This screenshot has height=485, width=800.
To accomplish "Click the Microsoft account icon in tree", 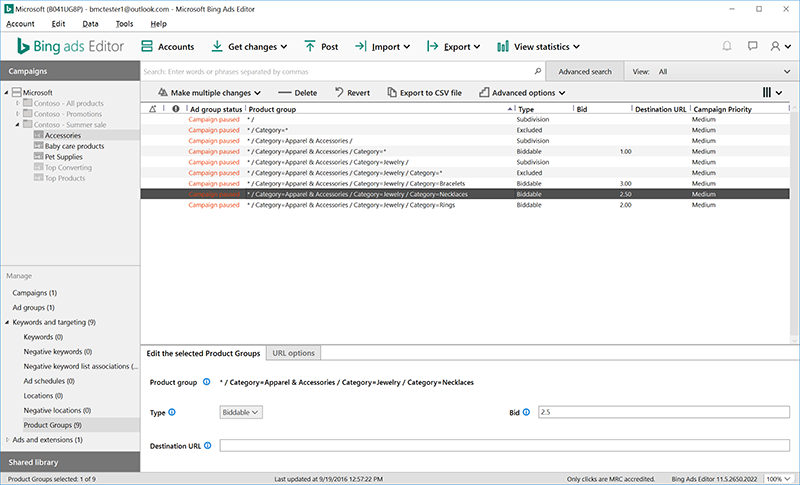I will tap(16, 92).
